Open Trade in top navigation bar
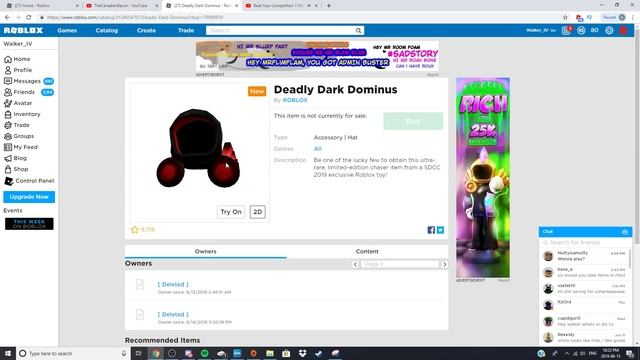This screenshot has height=360, width=640. click(186, 31)
